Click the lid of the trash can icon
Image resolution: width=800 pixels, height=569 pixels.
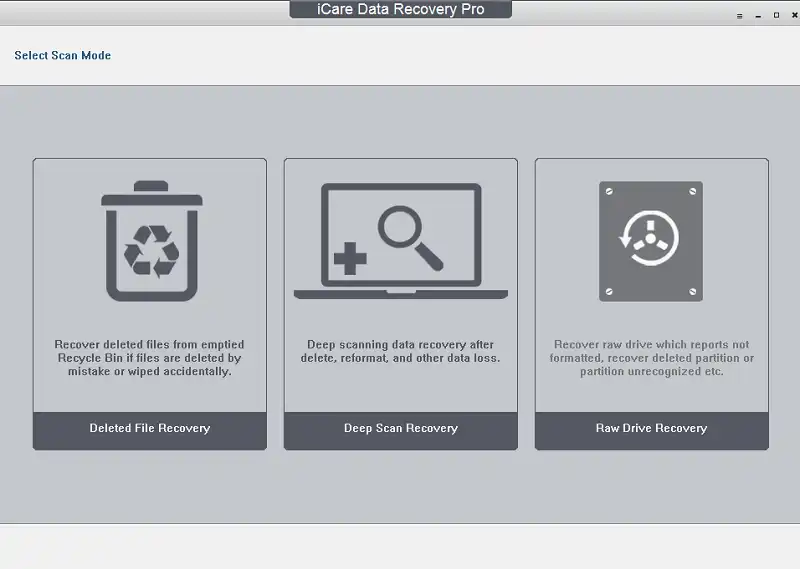pyautogui.click(x=150, y=196)
